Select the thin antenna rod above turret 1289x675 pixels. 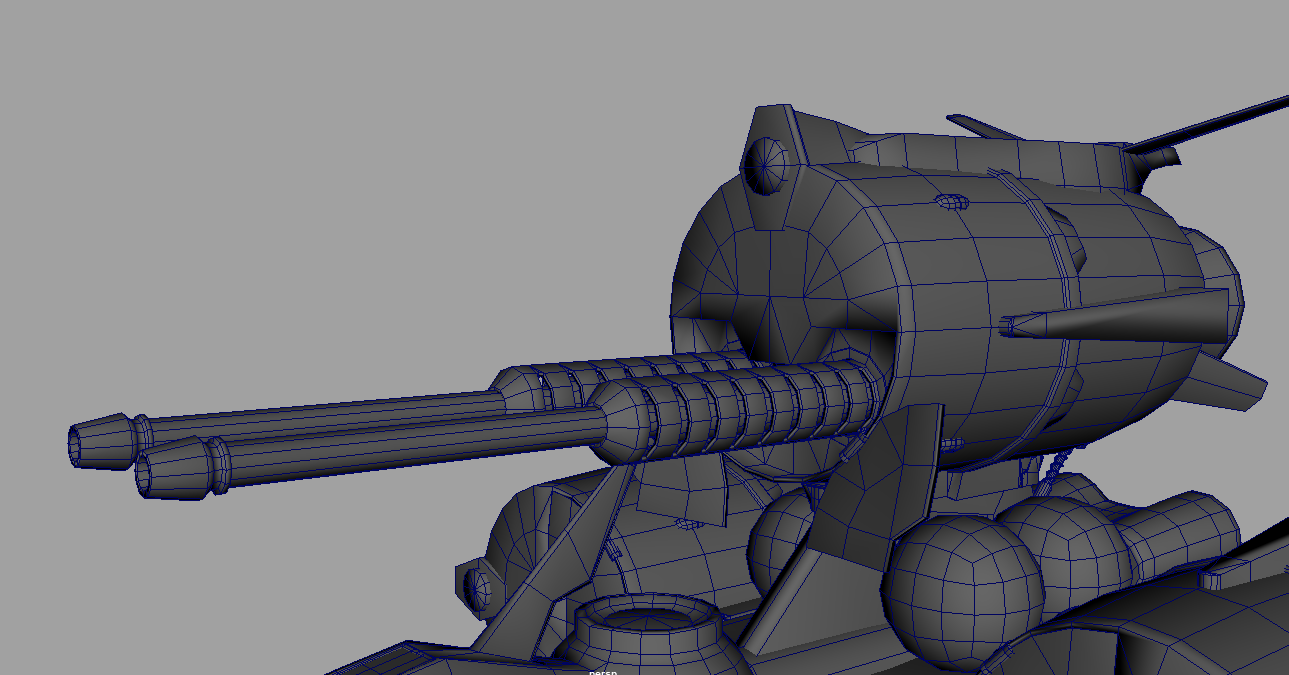point(1208,124)
